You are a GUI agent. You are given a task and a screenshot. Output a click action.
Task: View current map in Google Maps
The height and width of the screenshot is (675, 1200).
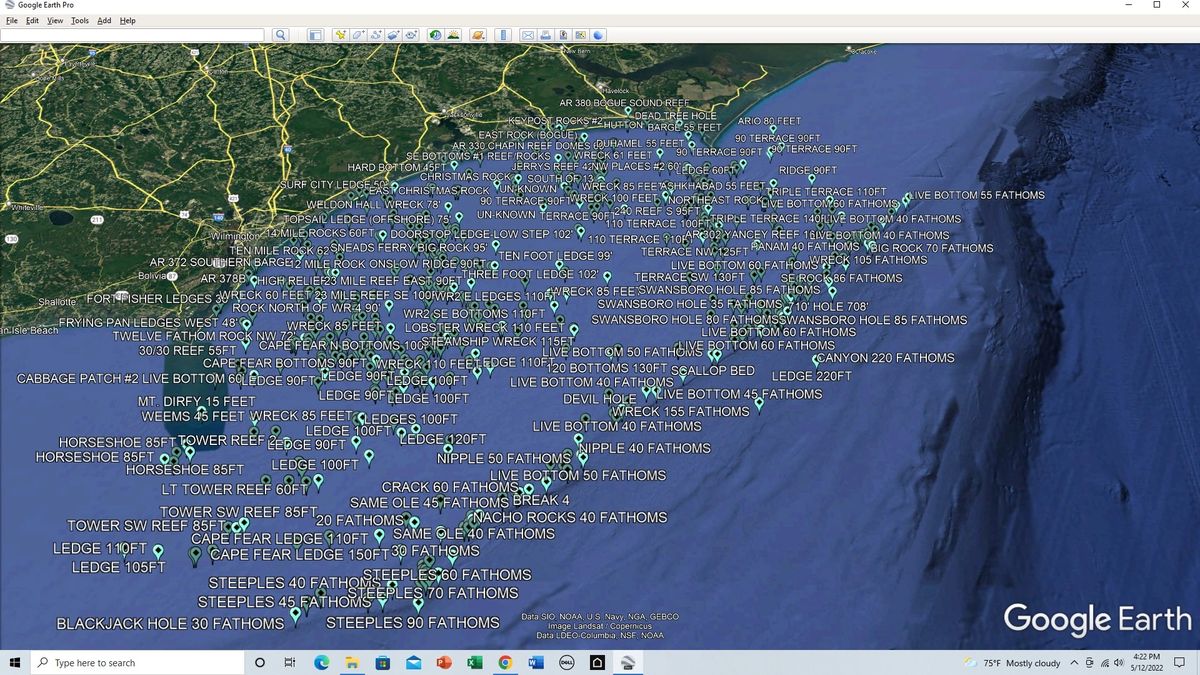click(x=580, y=35)
